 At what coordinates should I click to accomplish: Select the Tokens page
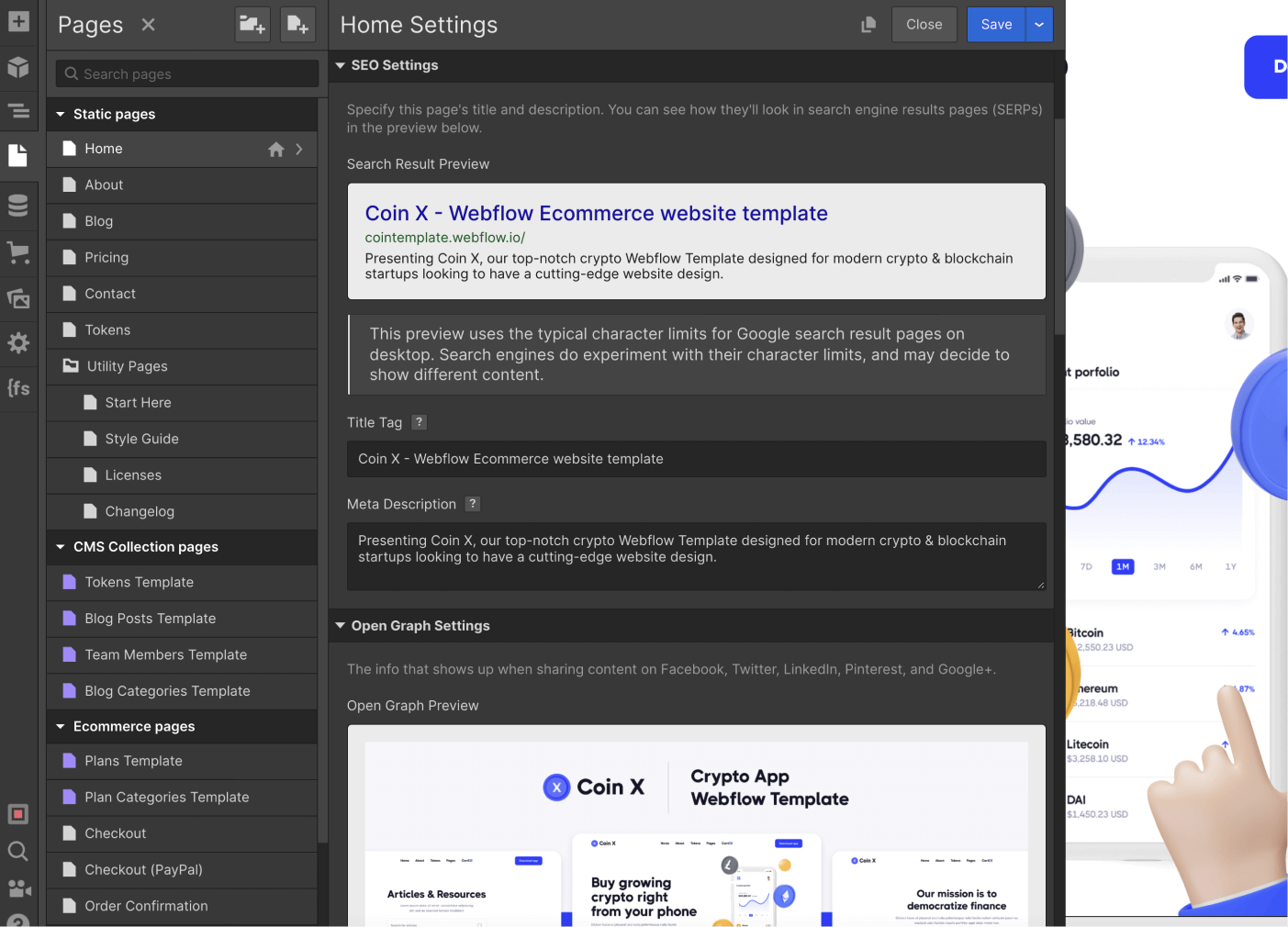coord(182,330)
